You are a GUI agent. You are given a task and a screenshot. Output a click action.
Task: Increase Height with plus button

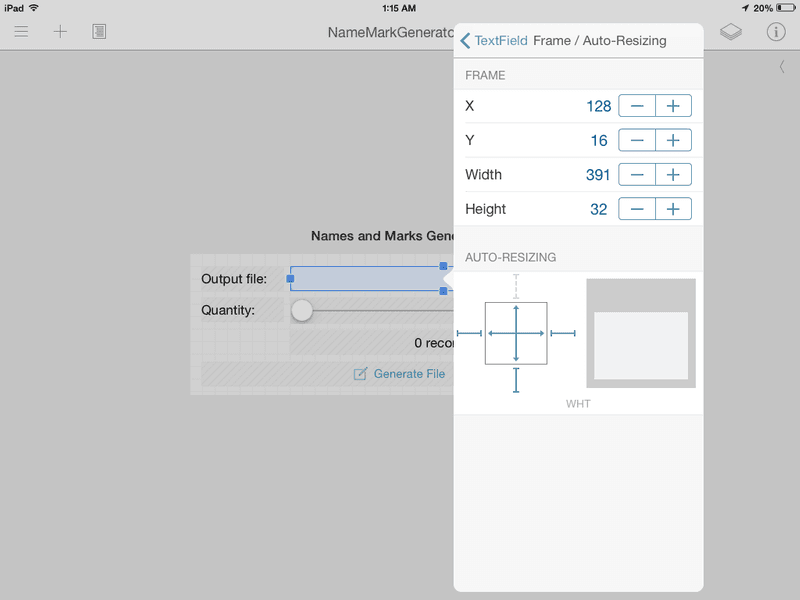[x=673, y=209]
